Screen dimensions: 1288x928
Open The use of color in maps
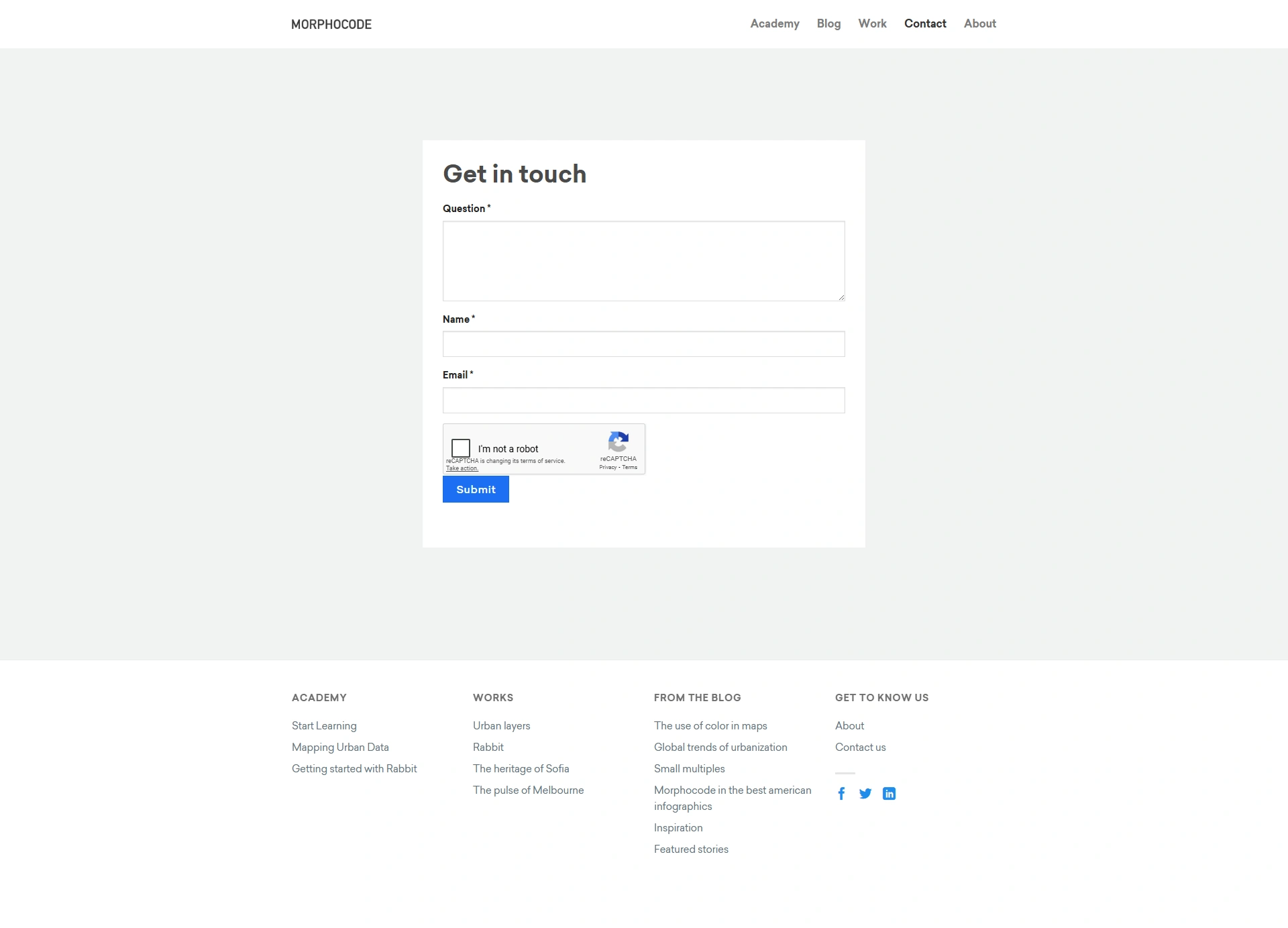pyautogui.click(x=710, y=725)
